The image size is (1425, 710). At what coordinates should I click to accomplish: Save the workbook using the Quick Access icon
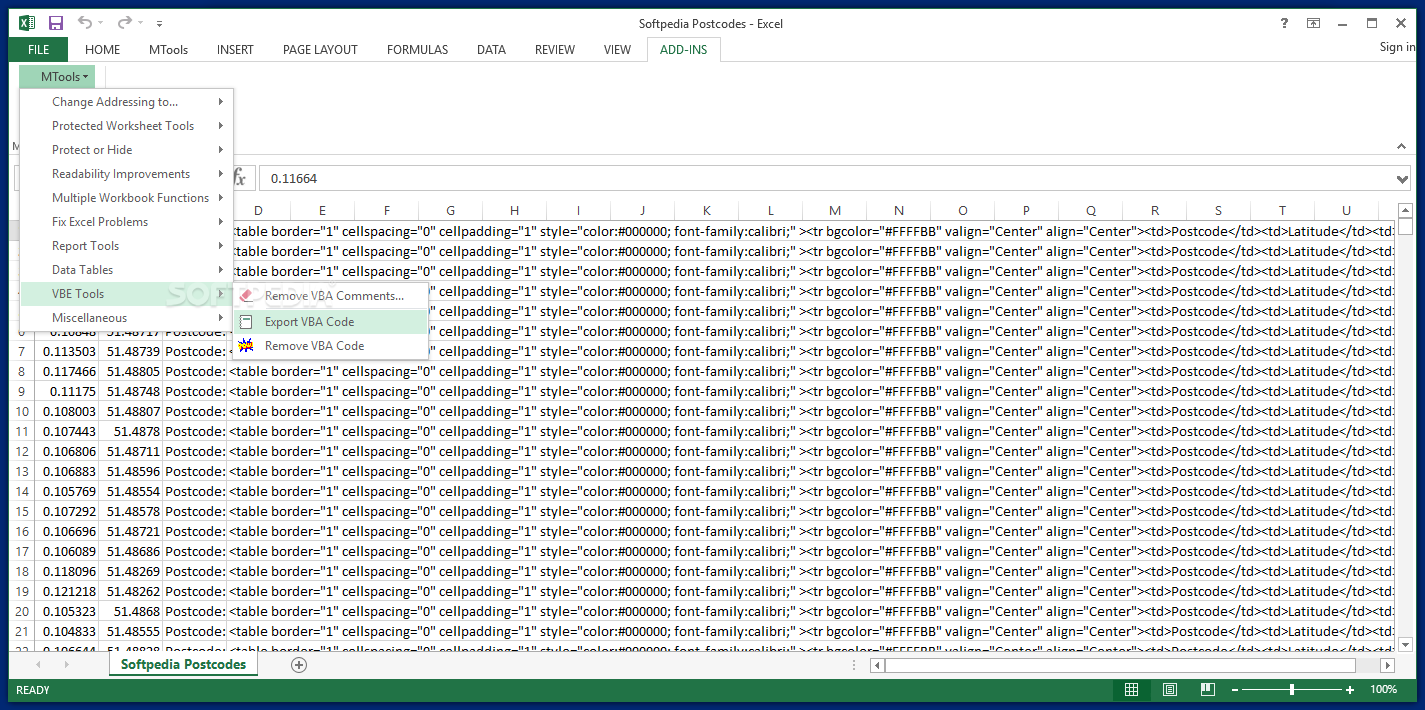coord(56,23)
